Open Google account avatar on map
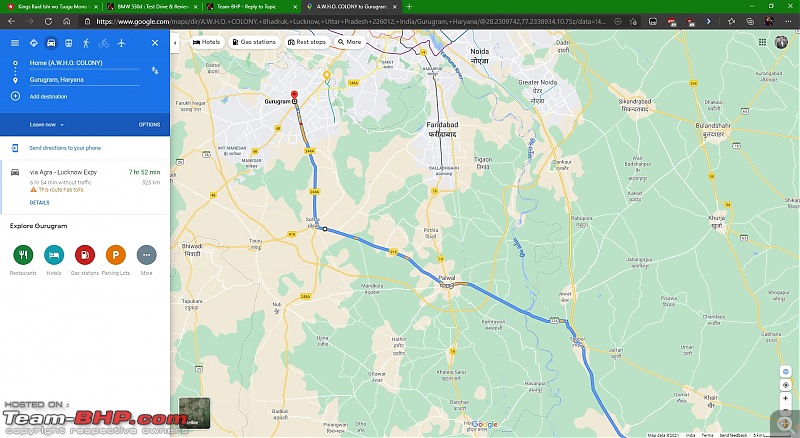Image resolution: width=800 pixels, height=438 pixels. point(781,42)
